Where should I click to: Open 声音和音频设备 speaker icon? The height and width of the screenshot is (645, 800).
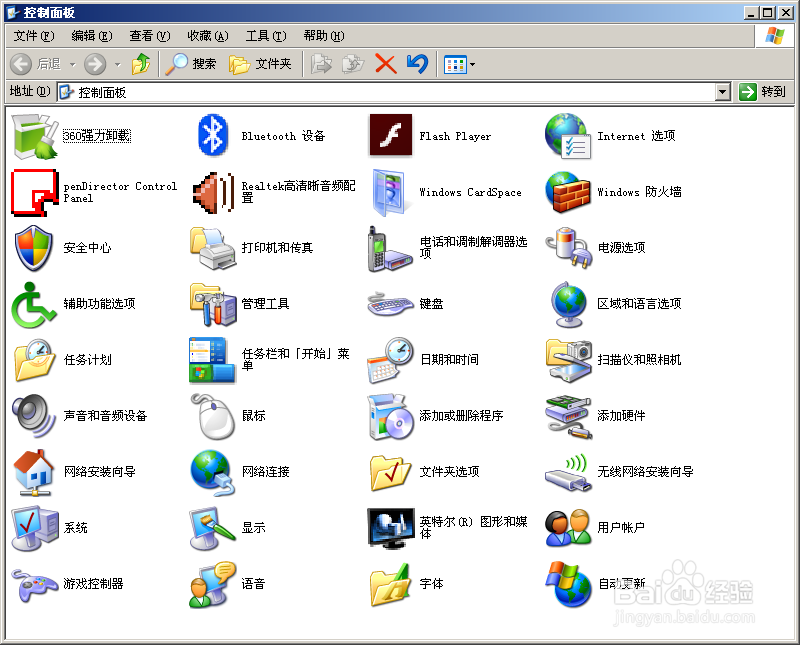[34, 416]
